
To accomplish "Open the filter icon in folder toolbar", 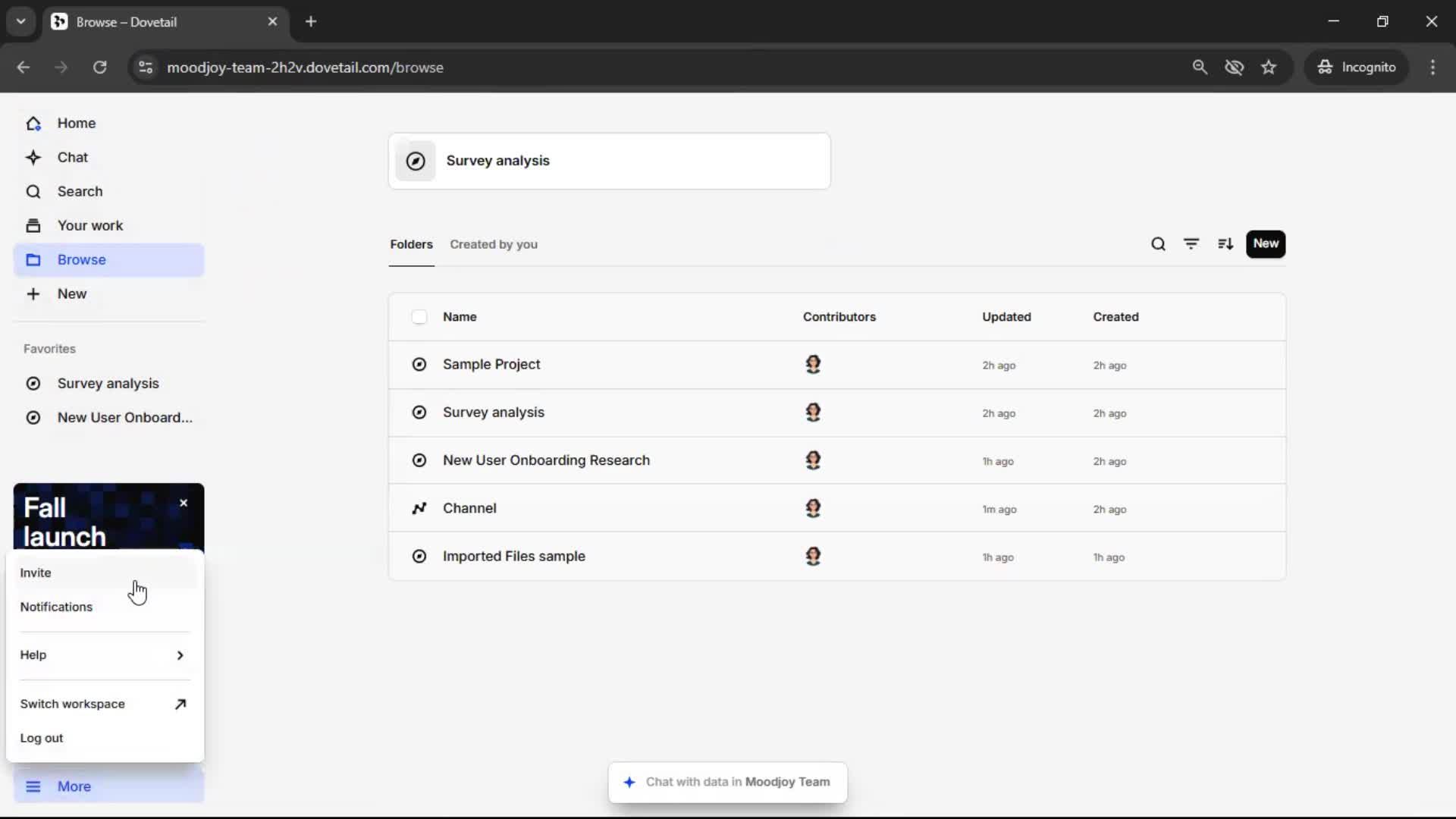I will point(1191,244).
